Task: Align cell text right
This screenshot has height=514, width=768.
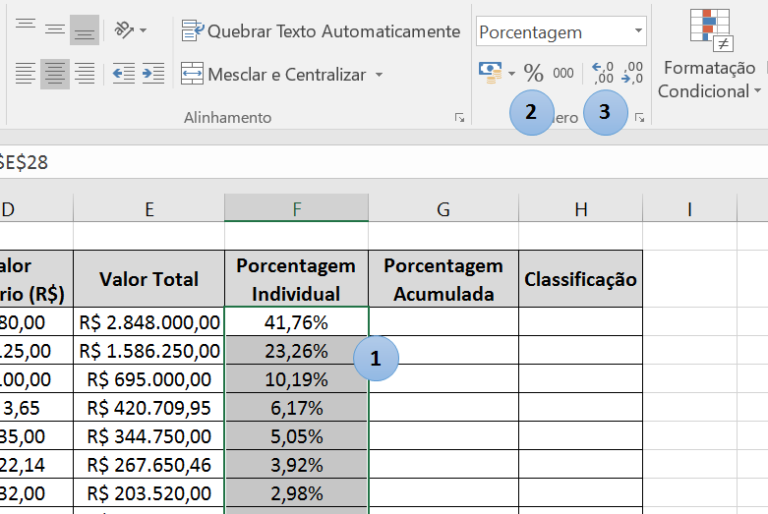Action: click(84, 74)
